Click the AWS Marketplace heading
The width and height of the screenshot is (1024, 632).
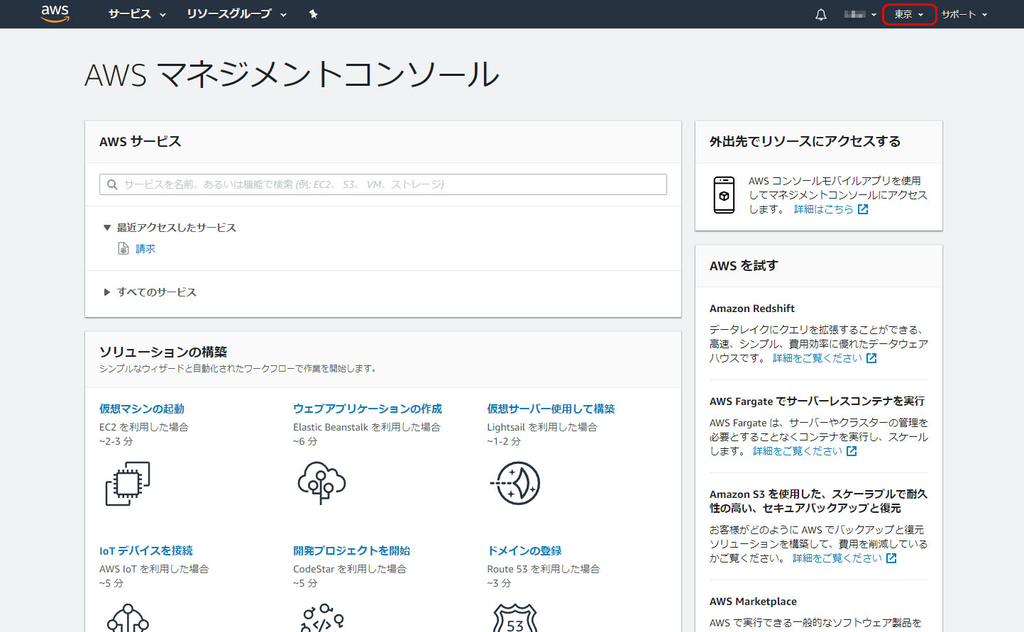tap(753, 601)
